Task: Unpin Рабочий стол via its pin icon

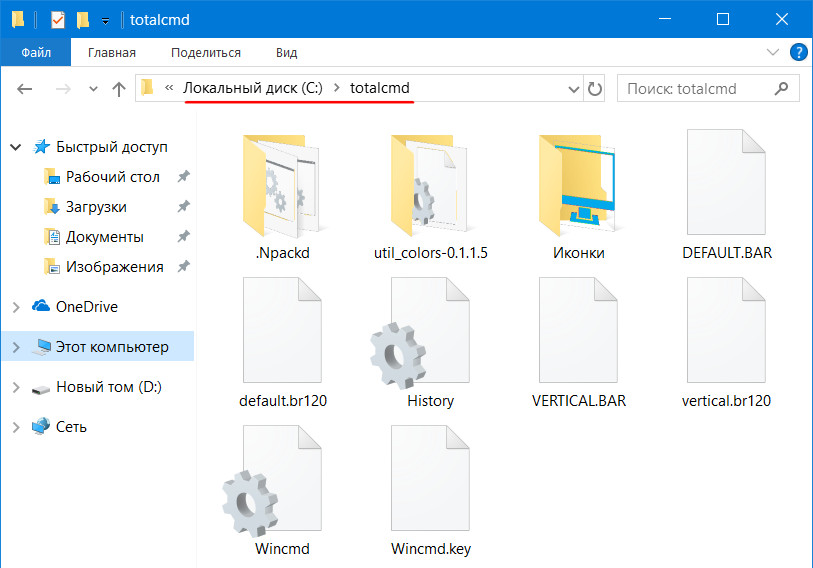Action: click(183, 177)
